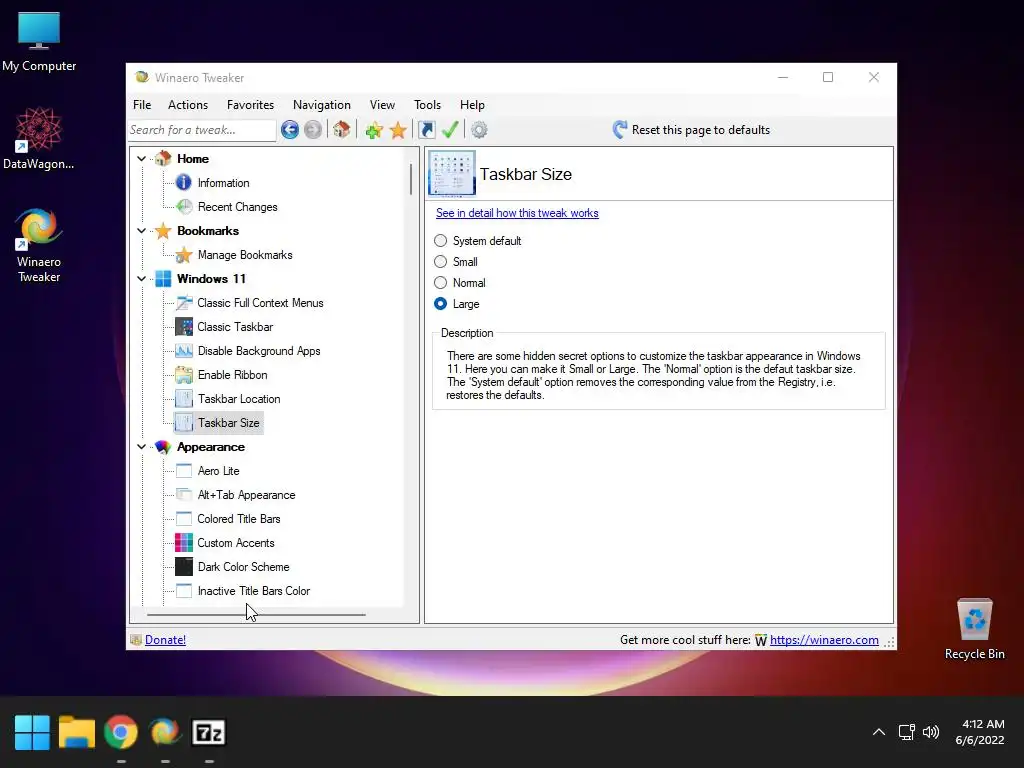This screenshot has height=768, width=1024.
Task: Click the tree panel vertical scrollbar thumb
Action: coord(411,179)
